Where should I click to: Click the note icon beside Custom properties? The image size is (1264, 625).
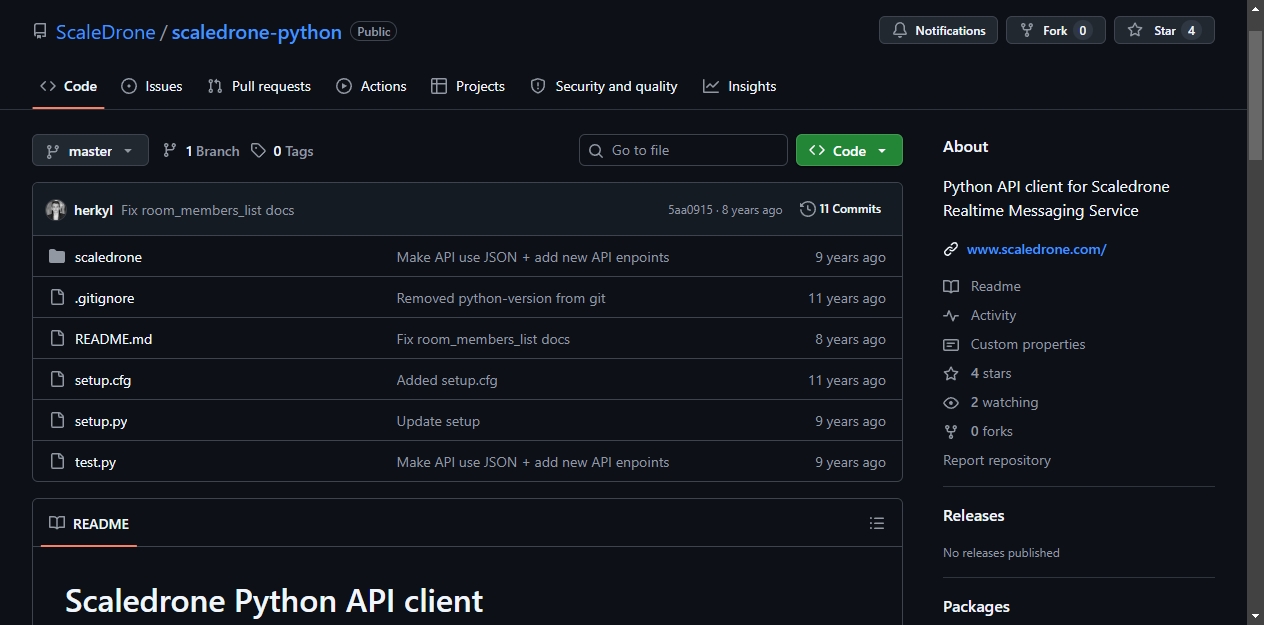951,344
